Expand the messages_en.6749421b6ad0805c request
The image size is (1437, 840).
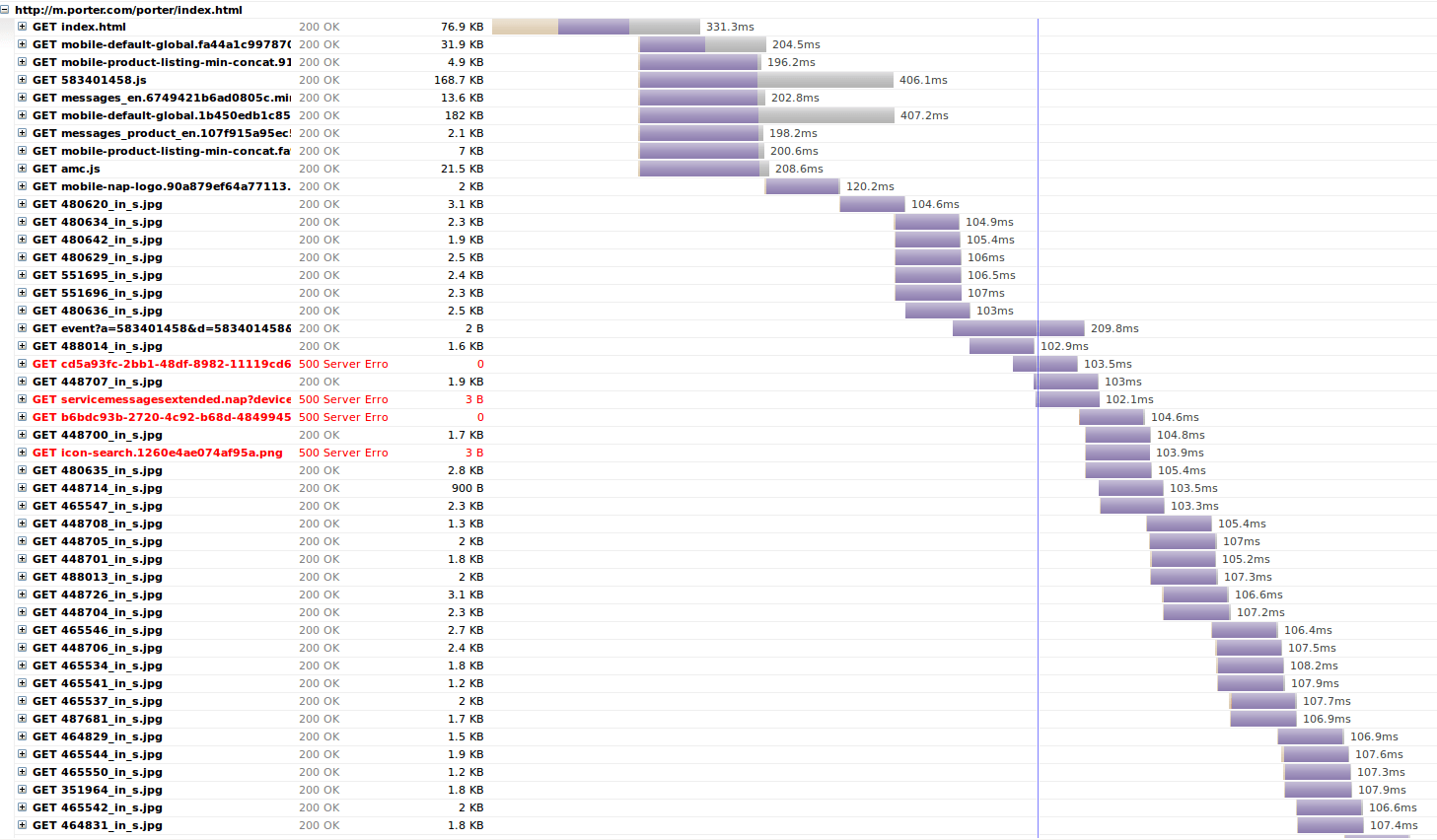(x=22, y=98)
